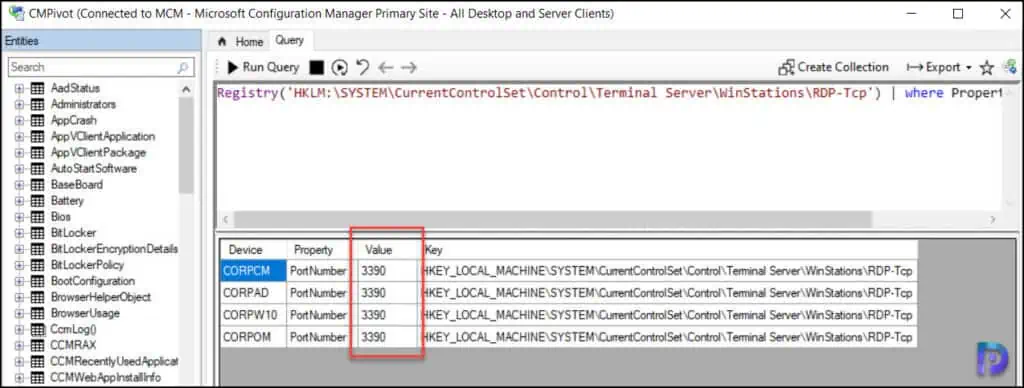1024x388 pixels.
Task: Click the search magnifier icon in Entities
Action: point(183,67)
